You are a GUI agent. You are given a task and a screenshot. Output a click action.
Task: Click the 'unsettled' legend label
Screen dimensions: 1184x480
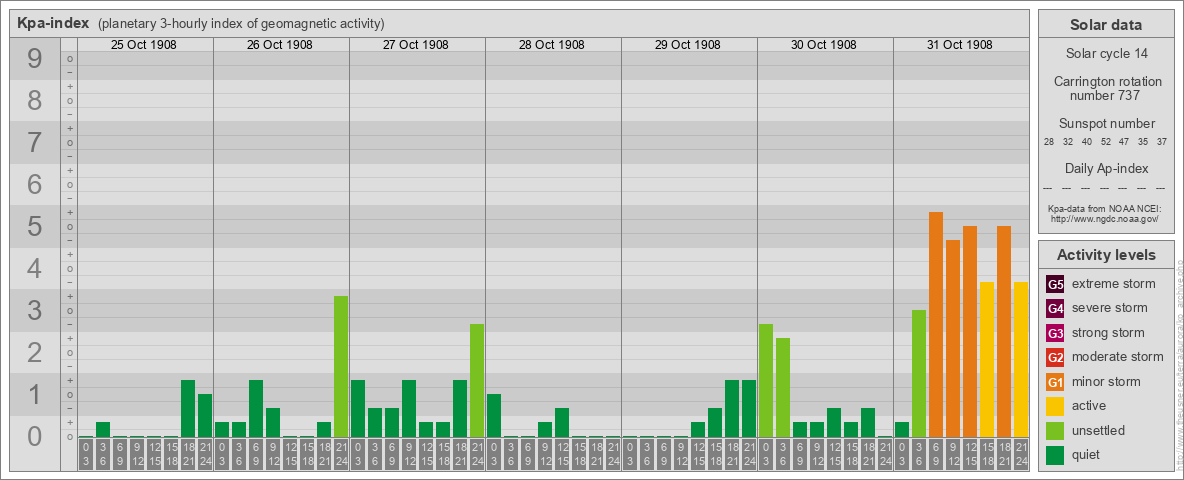click(x=1099, y=431)
